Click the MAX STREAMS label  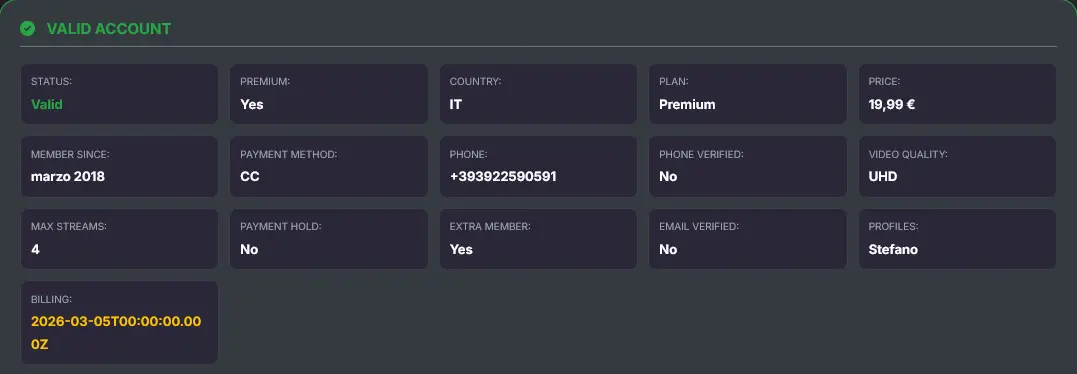(x=69, y=226)
